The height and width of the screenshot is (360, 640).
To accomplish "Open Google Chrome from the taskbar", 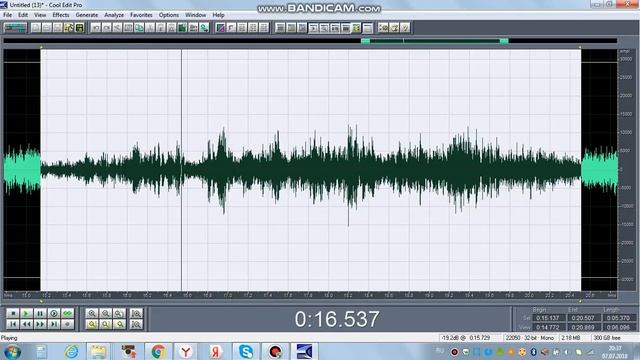I will pos(158,351).
